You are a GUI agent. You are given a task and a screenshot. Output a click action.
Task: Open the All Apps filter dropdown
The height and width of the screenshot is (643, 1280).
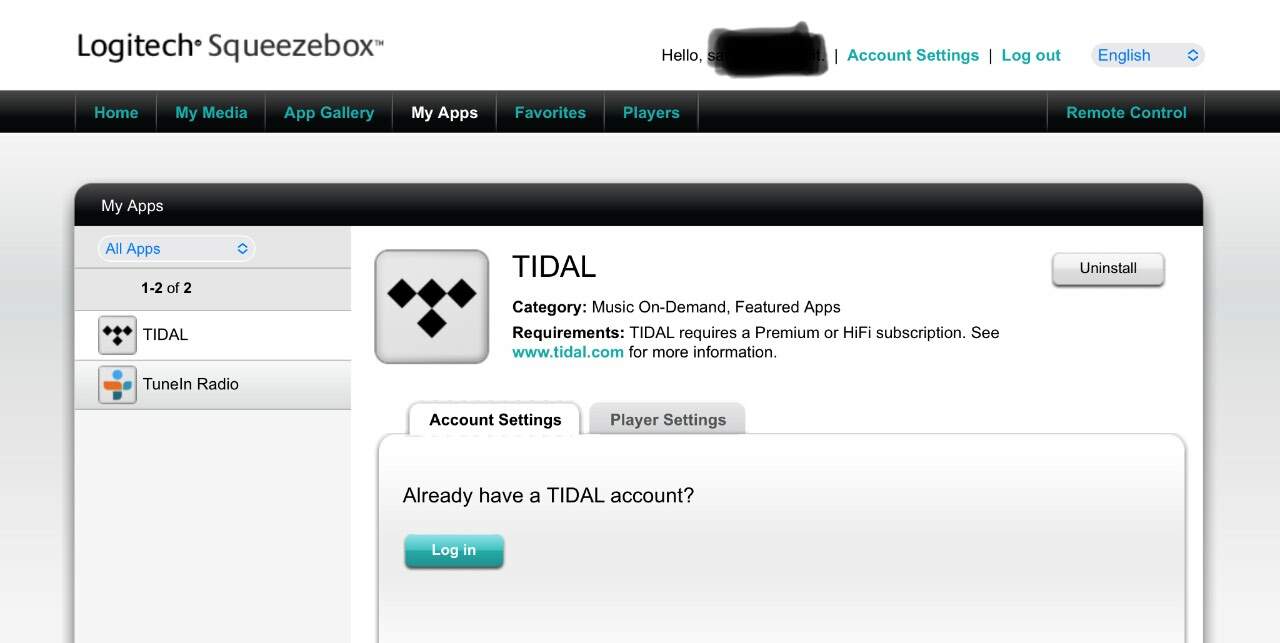176,249
